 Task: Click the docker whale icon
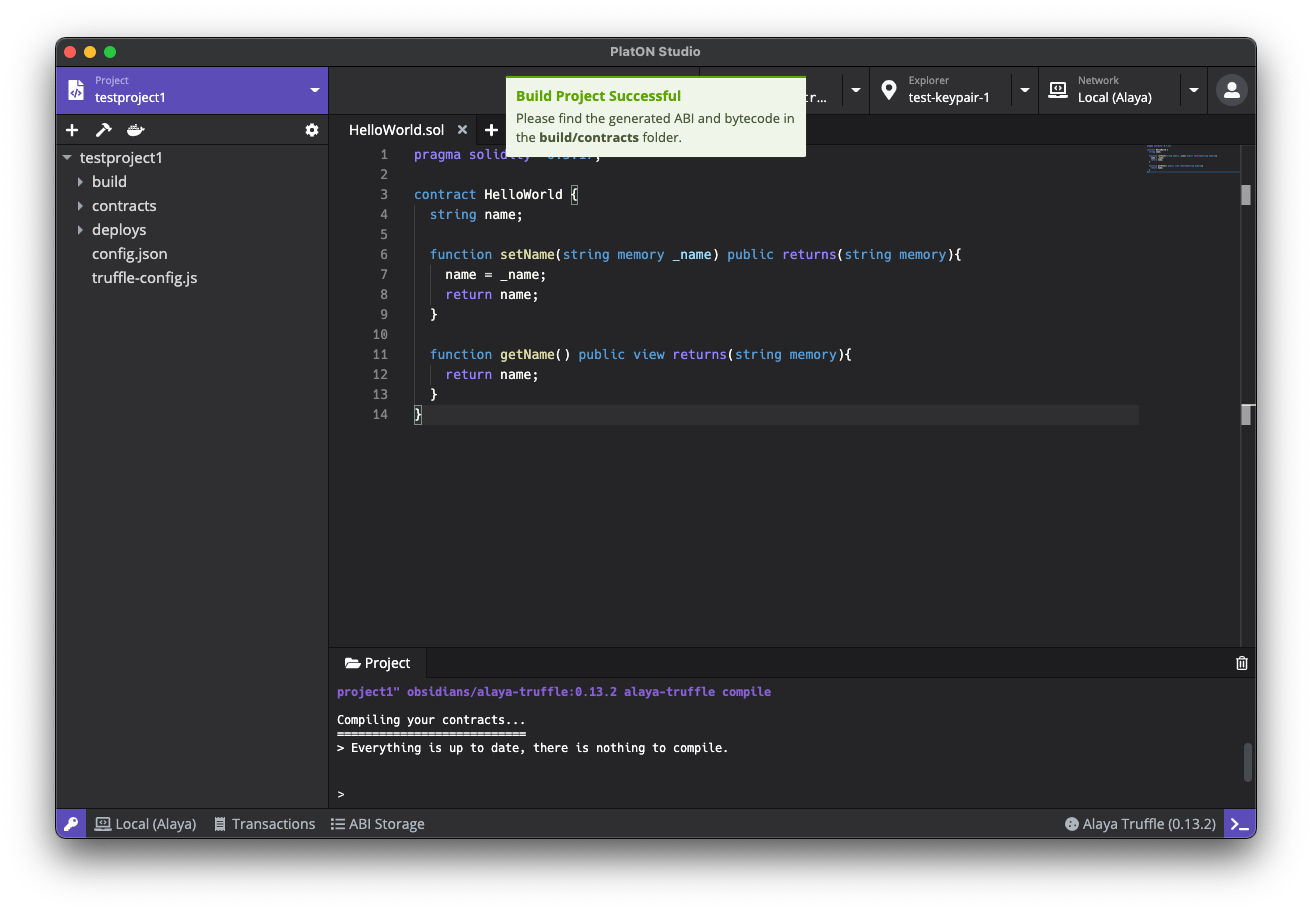click(135, 130)
